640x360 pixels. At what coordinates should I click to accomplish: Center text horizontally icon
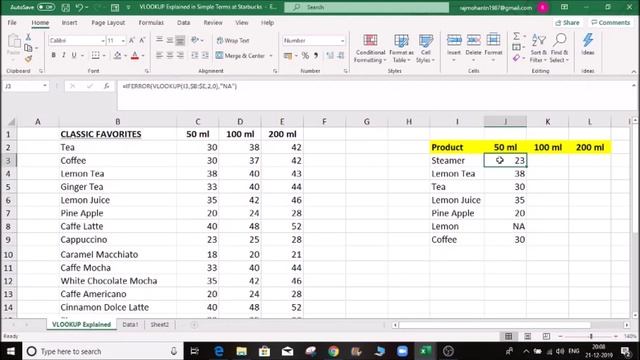pos(169,55)
